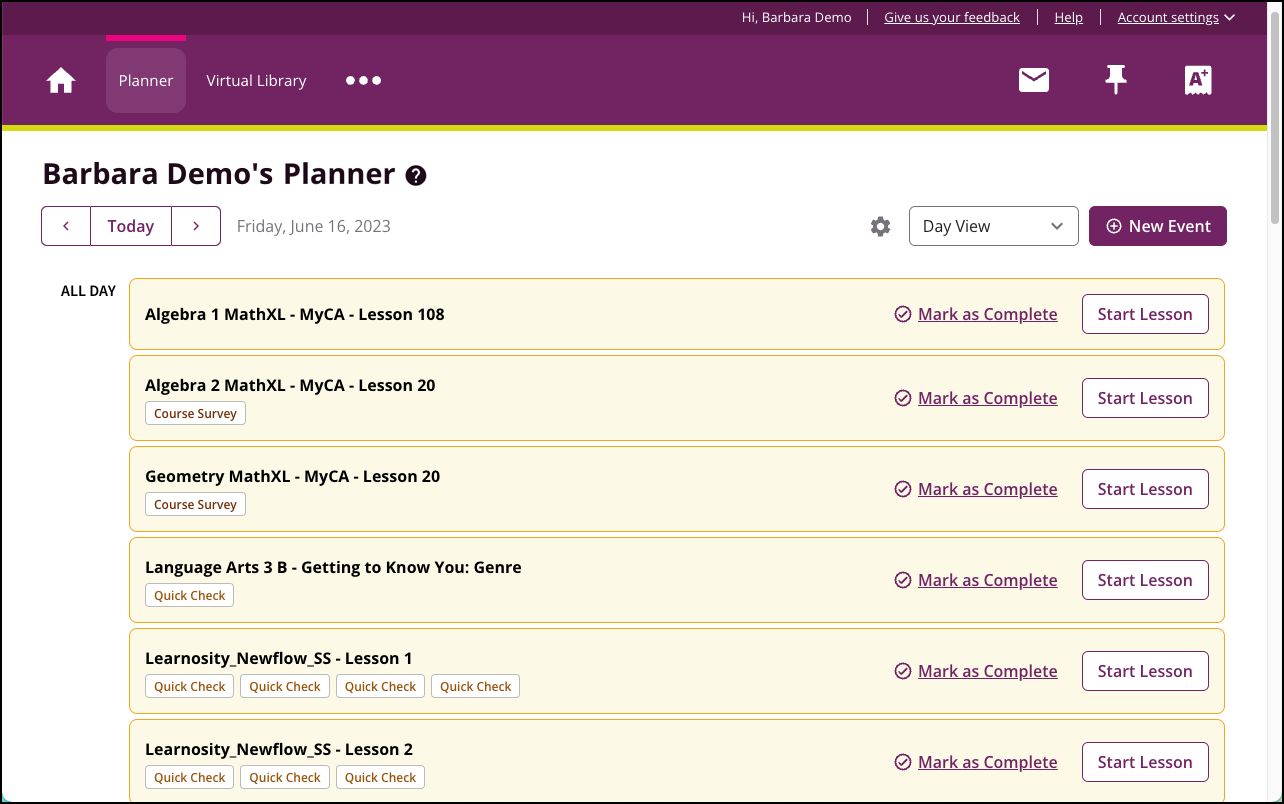Screen dimensions: 1284x804
Task: Switch to the Virtual Library tab
Action: pyautogui.click(x=256, y=80)
